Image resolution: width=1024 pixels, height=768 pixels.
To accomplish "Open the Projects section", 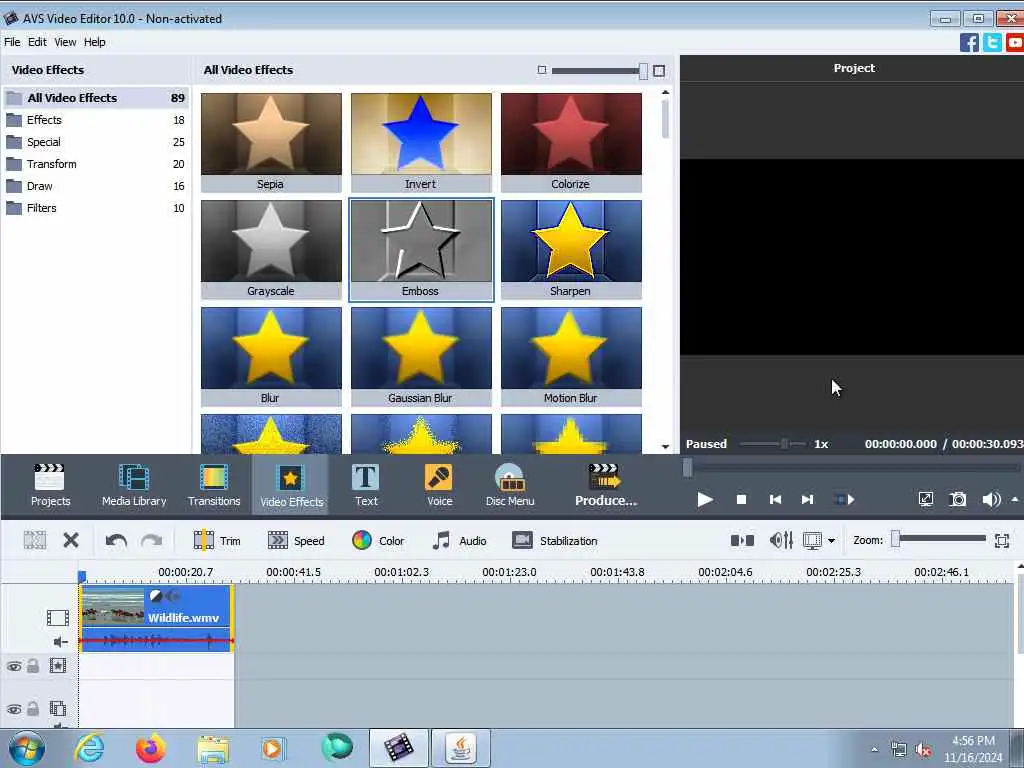I will 50,485.
